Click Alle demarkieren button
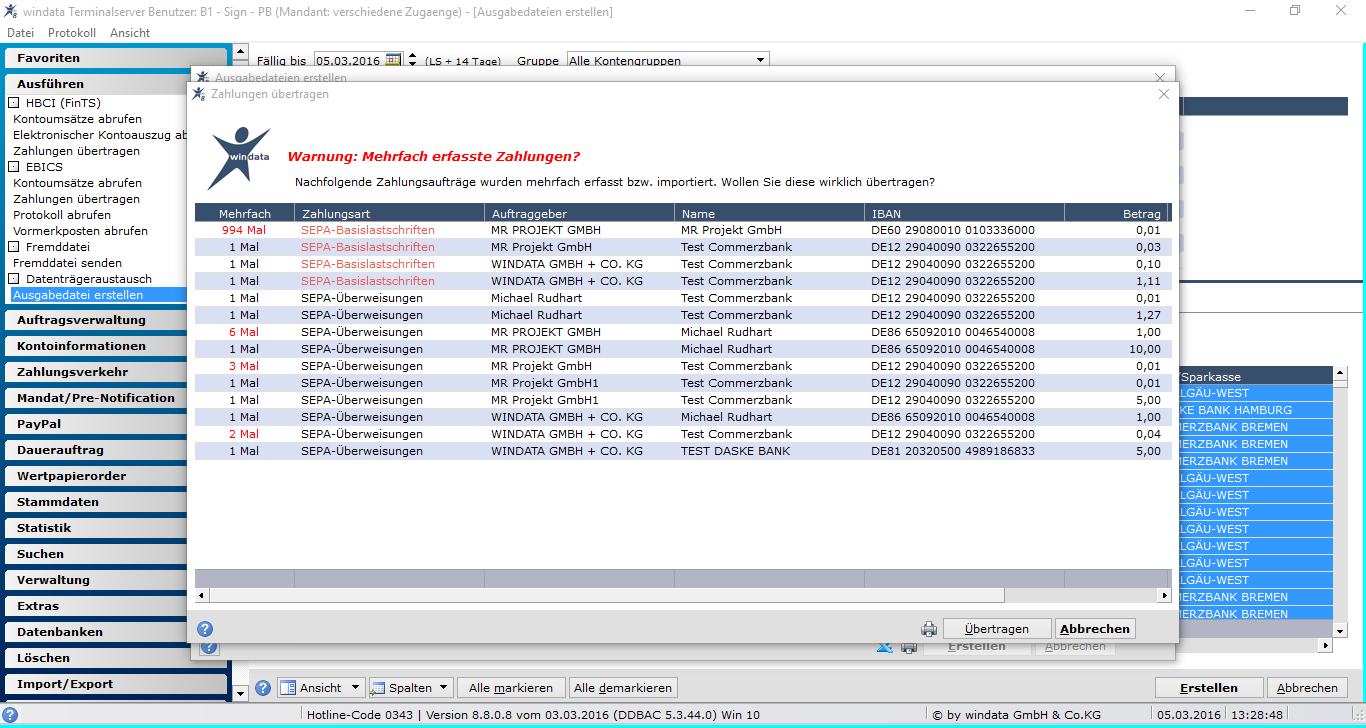The image size is (1366, 728). coord(623,688)
